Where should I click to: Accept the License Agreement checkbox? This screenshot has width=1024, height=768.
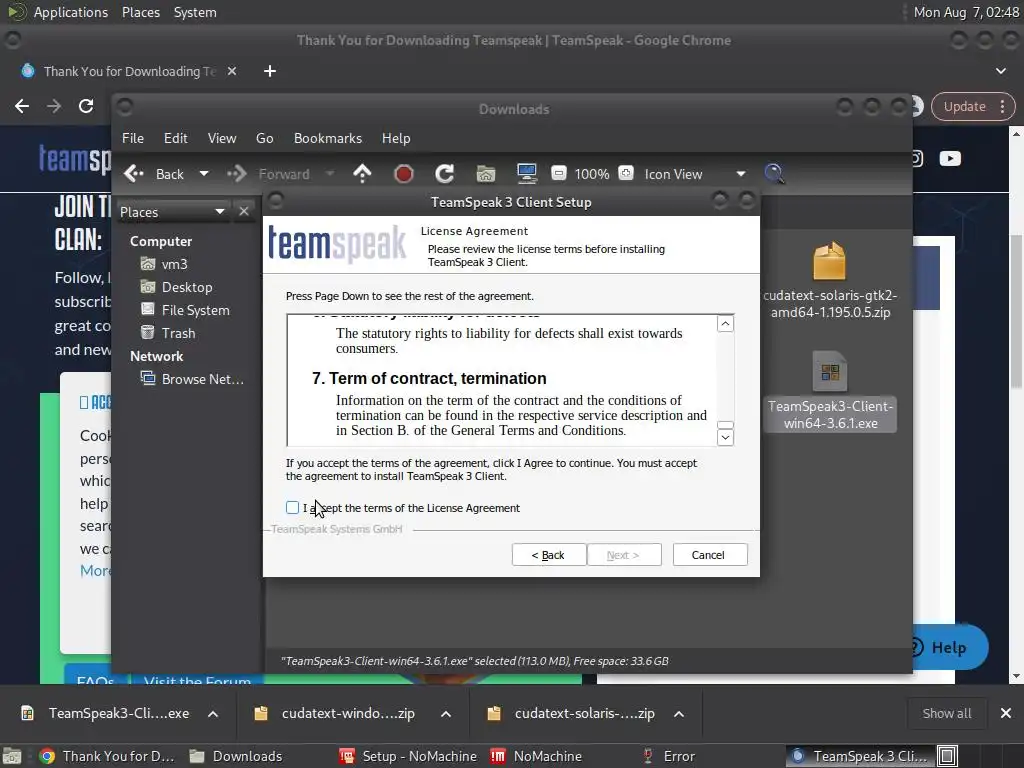[x=292, y=507]
